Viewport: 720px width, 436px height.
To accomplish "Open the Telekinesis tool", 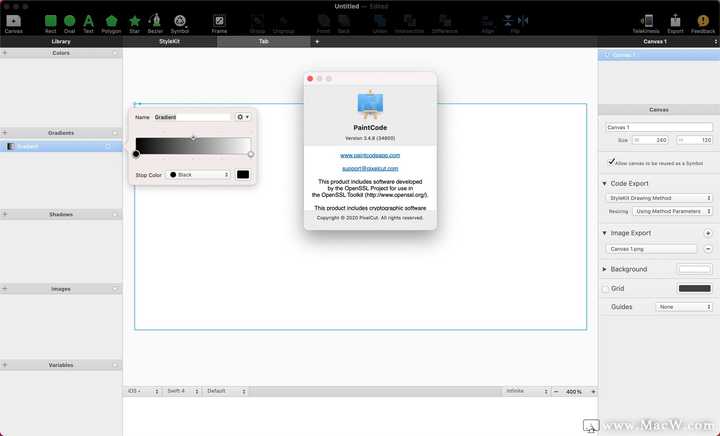I will click(646, 24).
